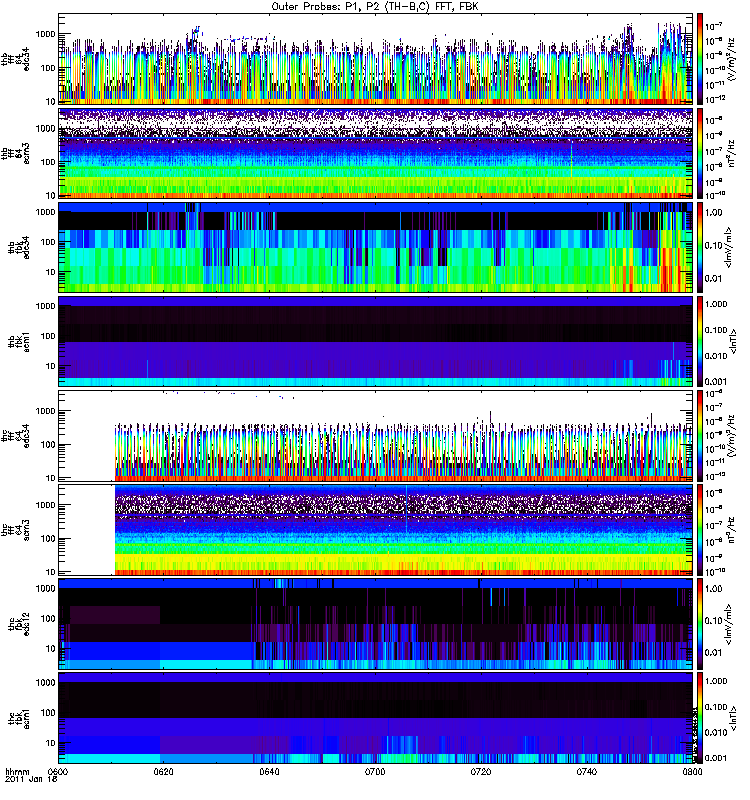Screen dimensions: 750x800
Task: Click the color bar next to the thb scm3 spectrogram
Action: [x=700, y=153]
